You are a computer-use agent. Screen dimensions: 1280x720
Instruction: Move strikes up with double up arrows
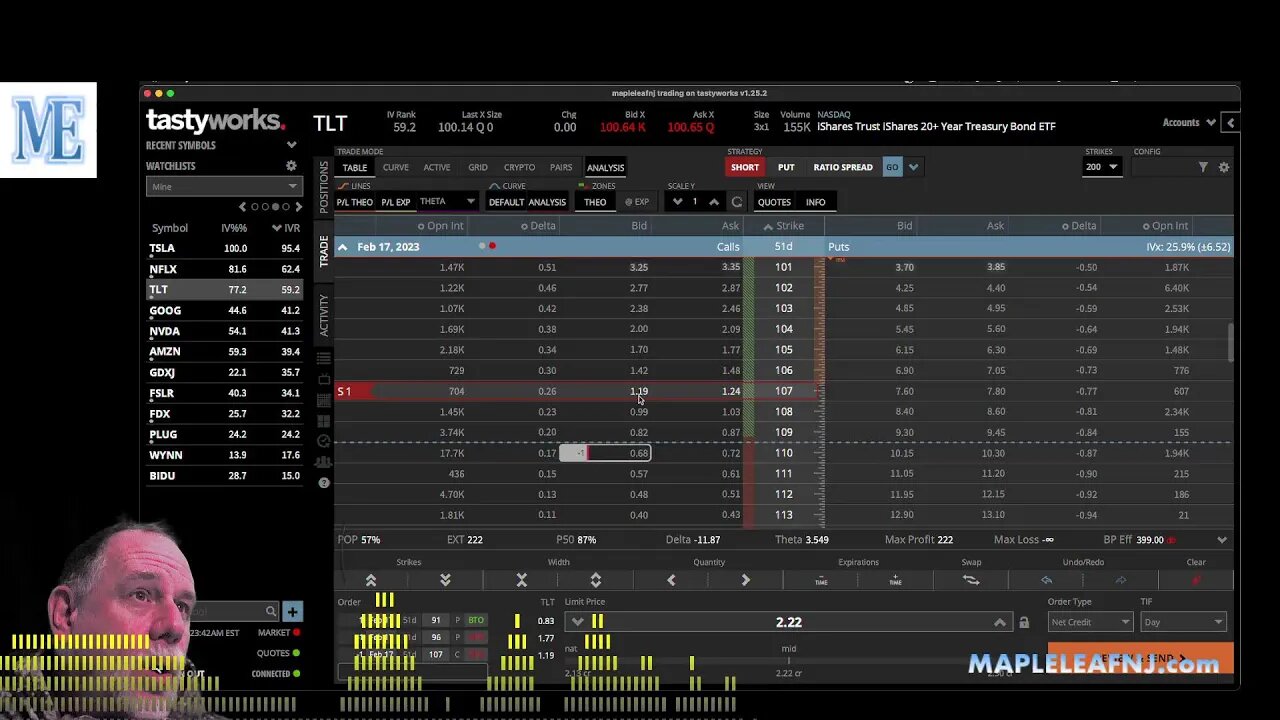pos(371,580)
